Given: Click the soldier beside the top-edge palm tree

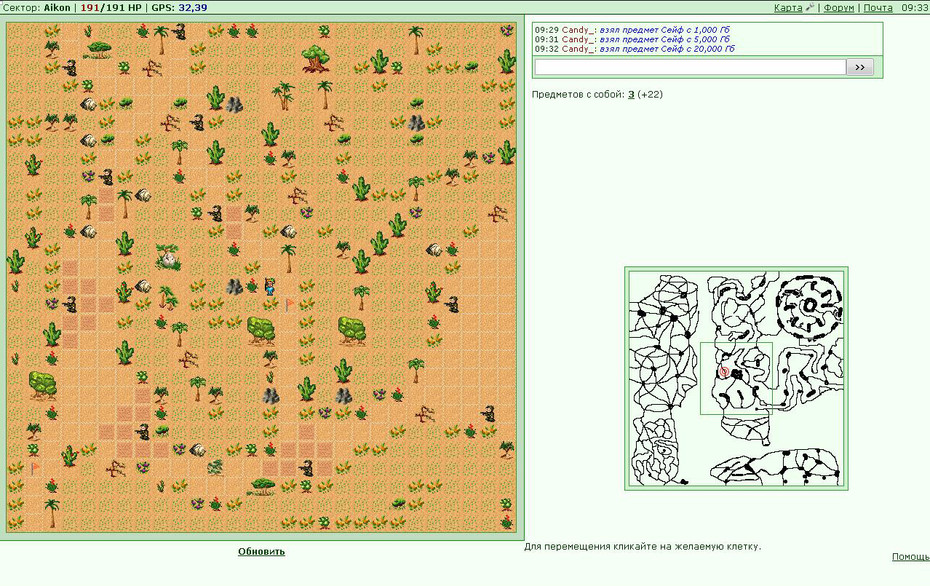Looking at the screenshot, I should pyautogui.click(x=179, y=31).
